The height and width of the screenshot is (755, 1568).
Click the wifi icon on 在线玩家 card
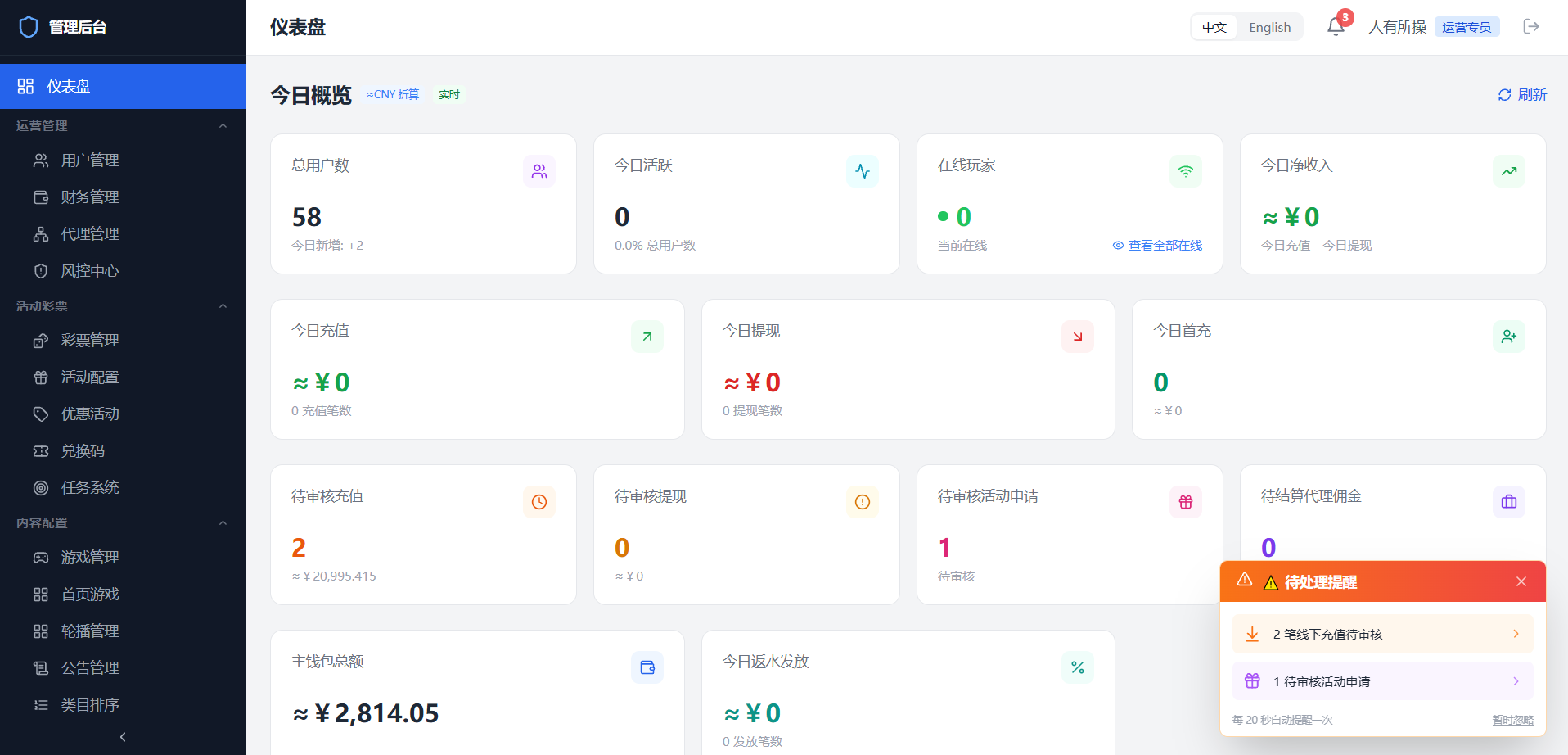[1186, 171]
